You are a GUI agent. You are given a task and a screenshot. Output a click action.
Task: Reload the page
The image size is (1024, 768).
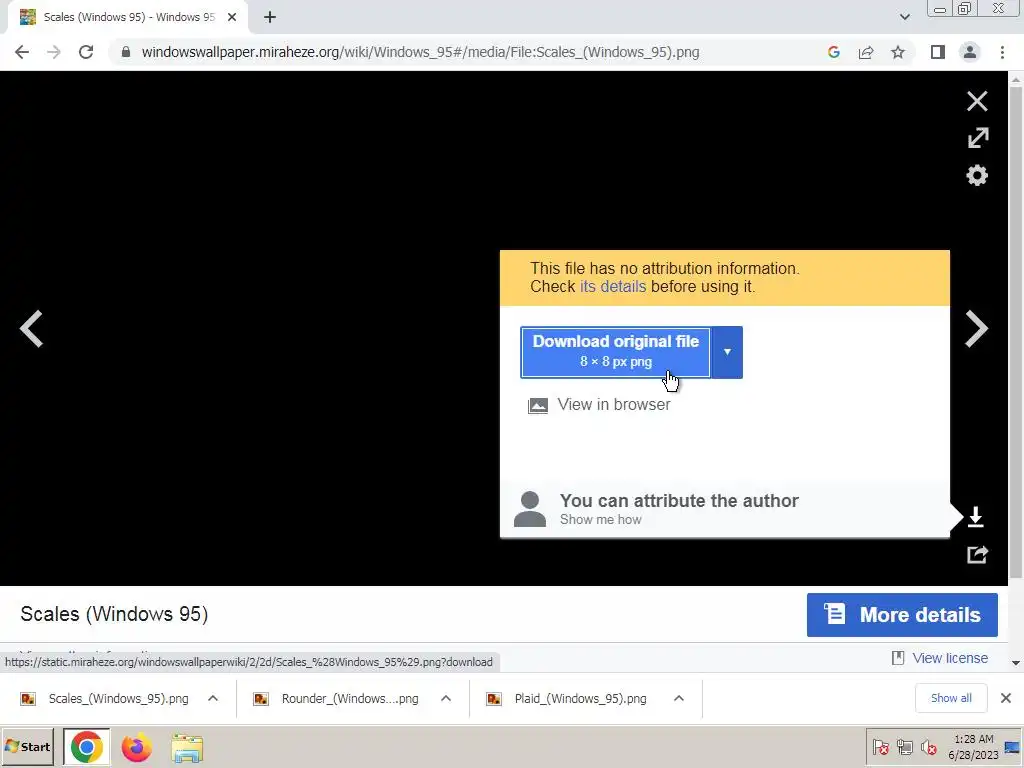pos(86,52)
